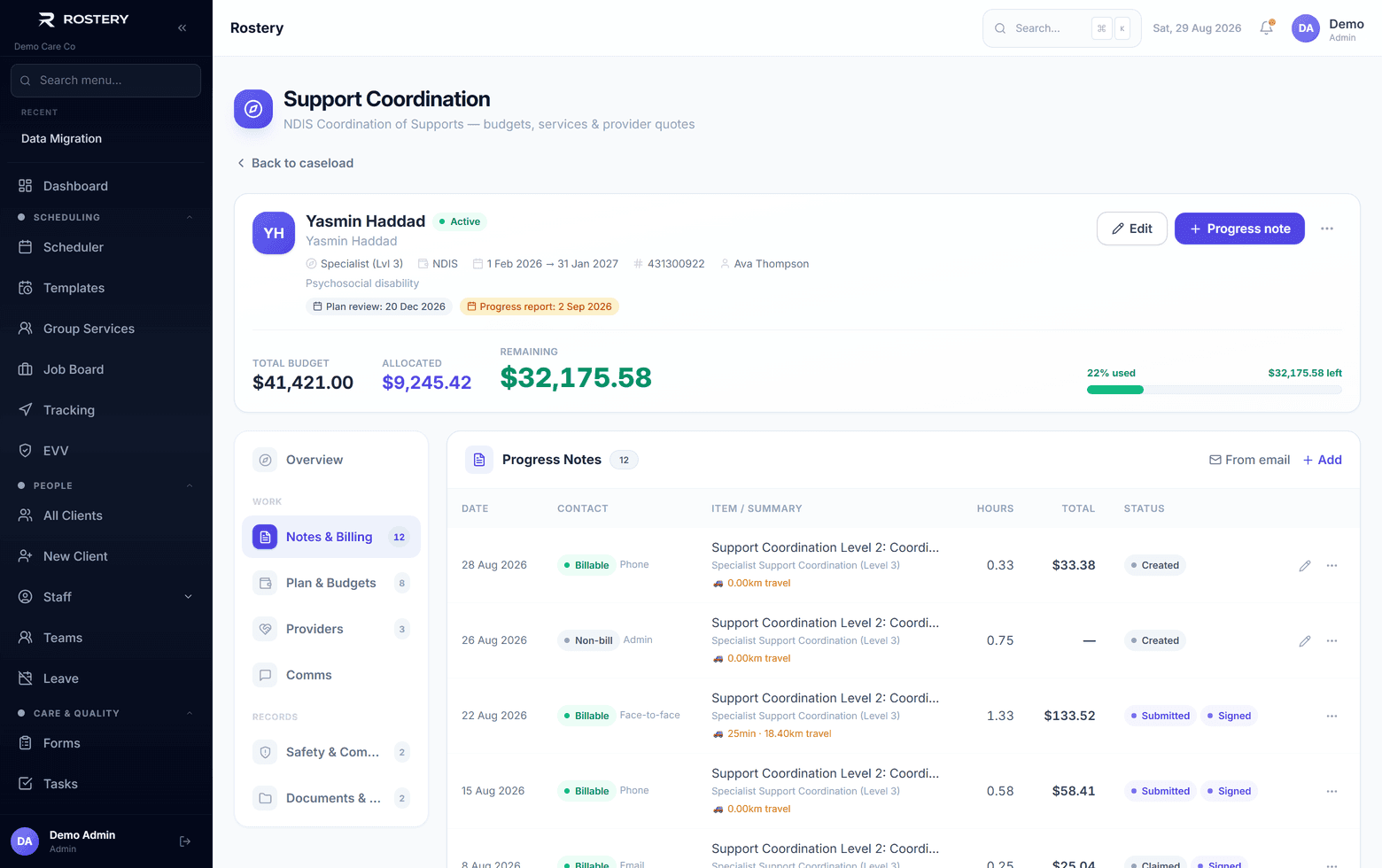The height and width of the screenshot is (868, 1382).
Task: Click Signed badge on 22 Aug row
Action: [1229, 716]
